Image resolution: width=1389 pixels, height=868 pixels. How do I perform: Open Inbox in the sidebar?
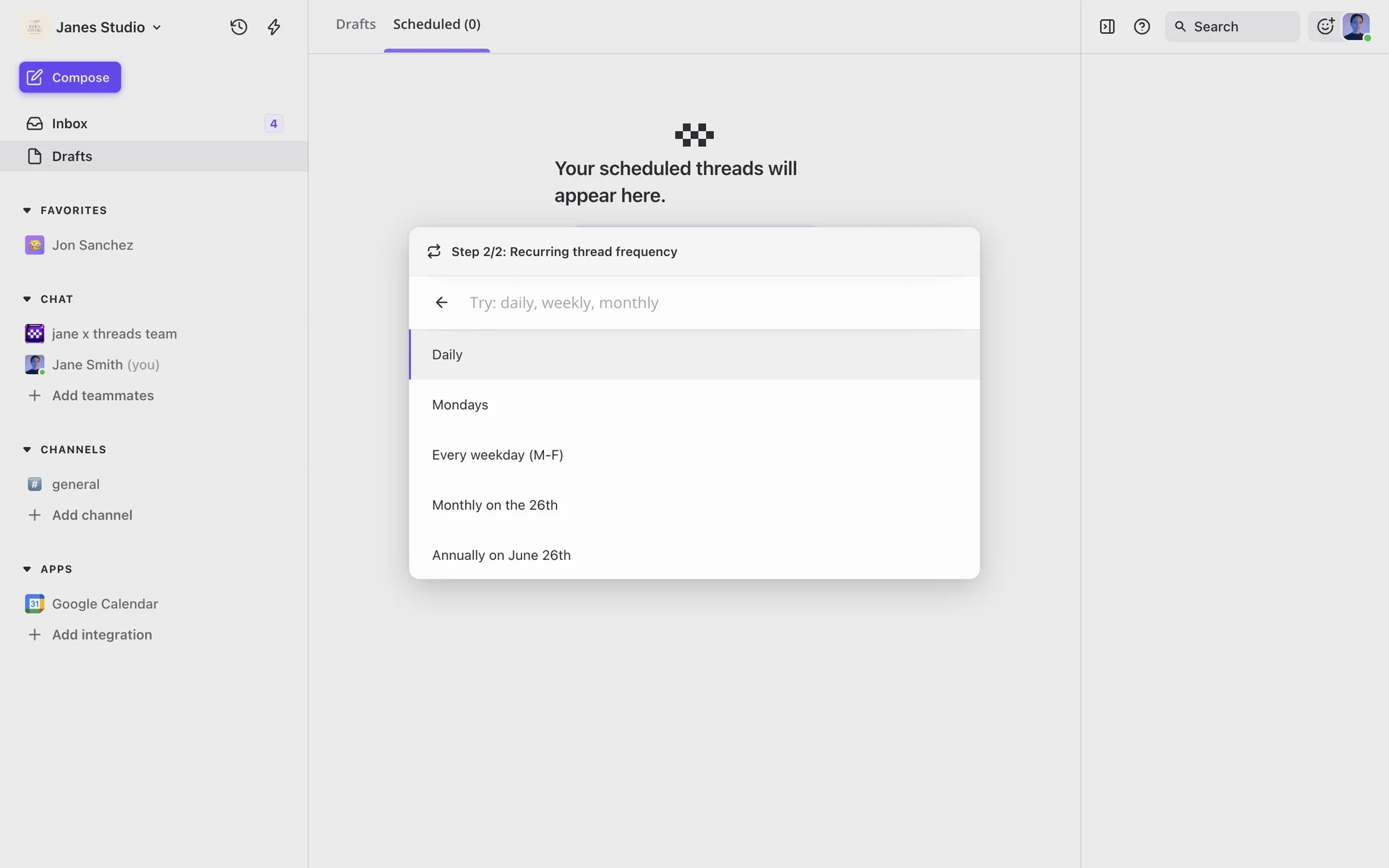click(x=69, y=124)
